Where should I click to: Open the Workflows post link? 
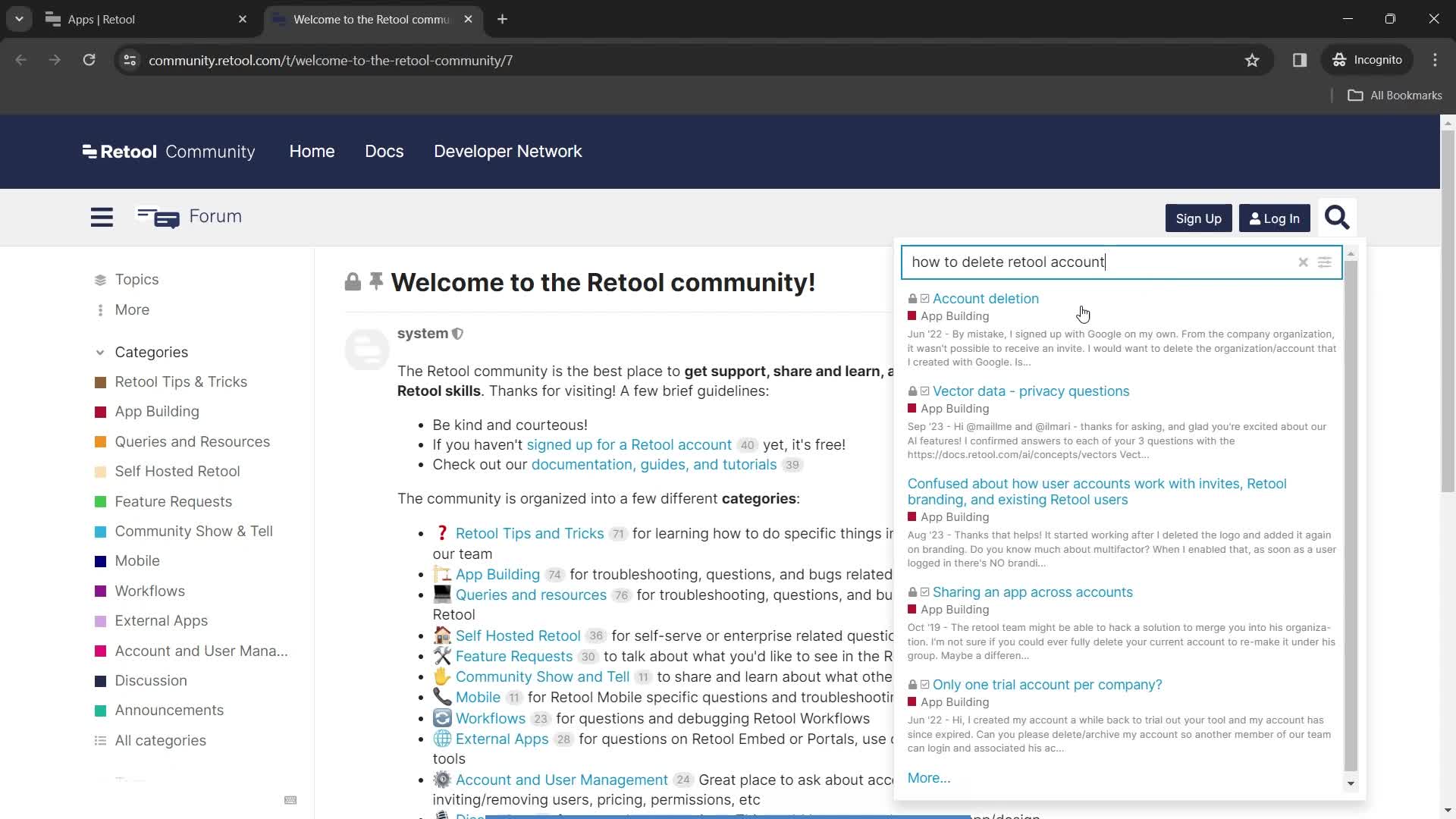tap(490, 719)
